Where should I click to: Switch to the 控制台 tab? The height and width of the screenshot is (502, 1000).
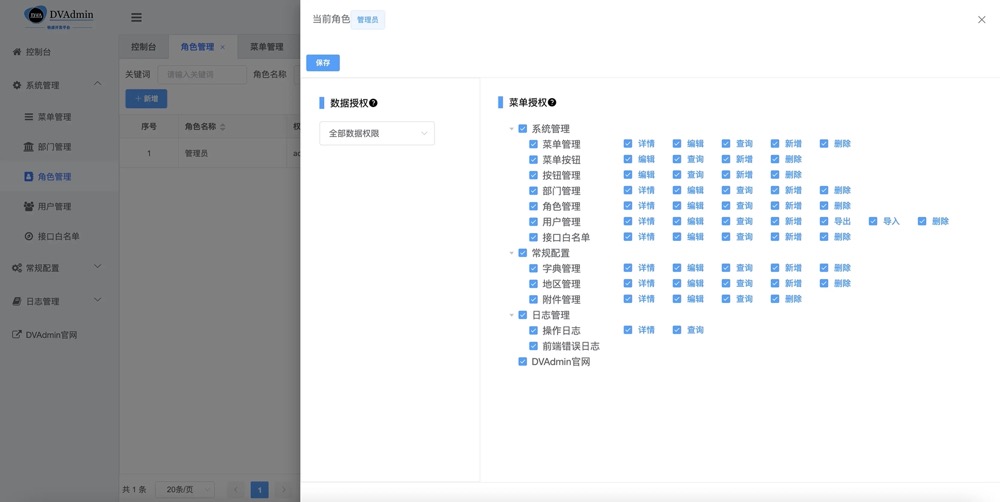(143, 47)
